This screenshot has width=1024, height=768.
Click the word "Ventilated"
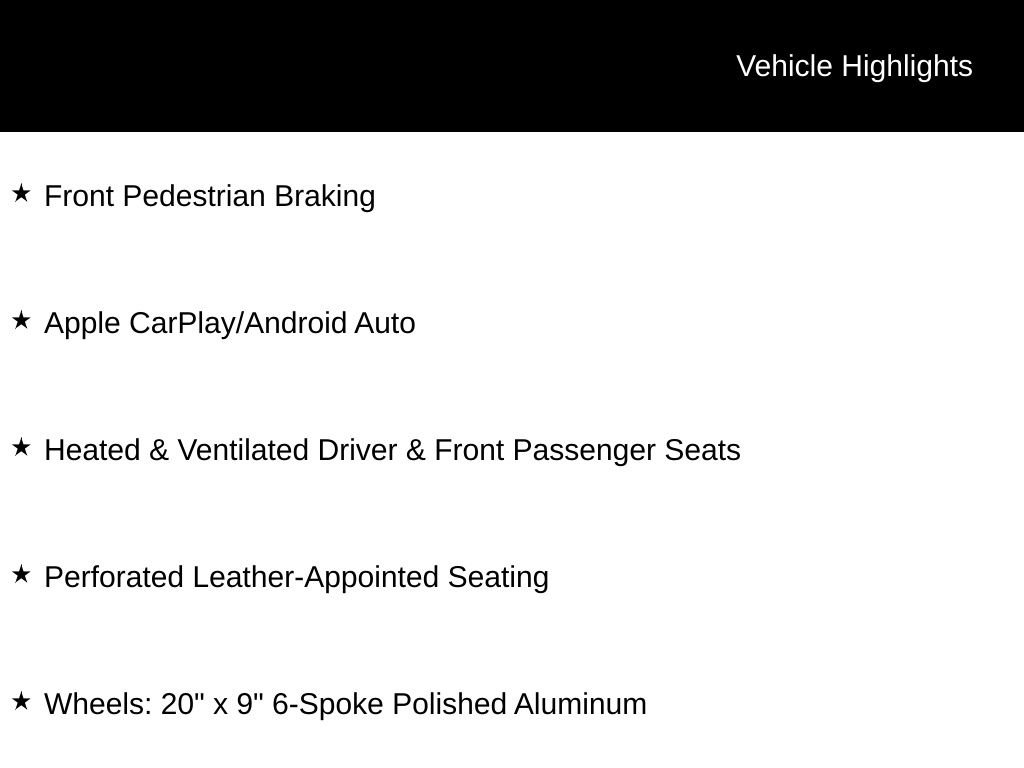[x=243, y=450]
